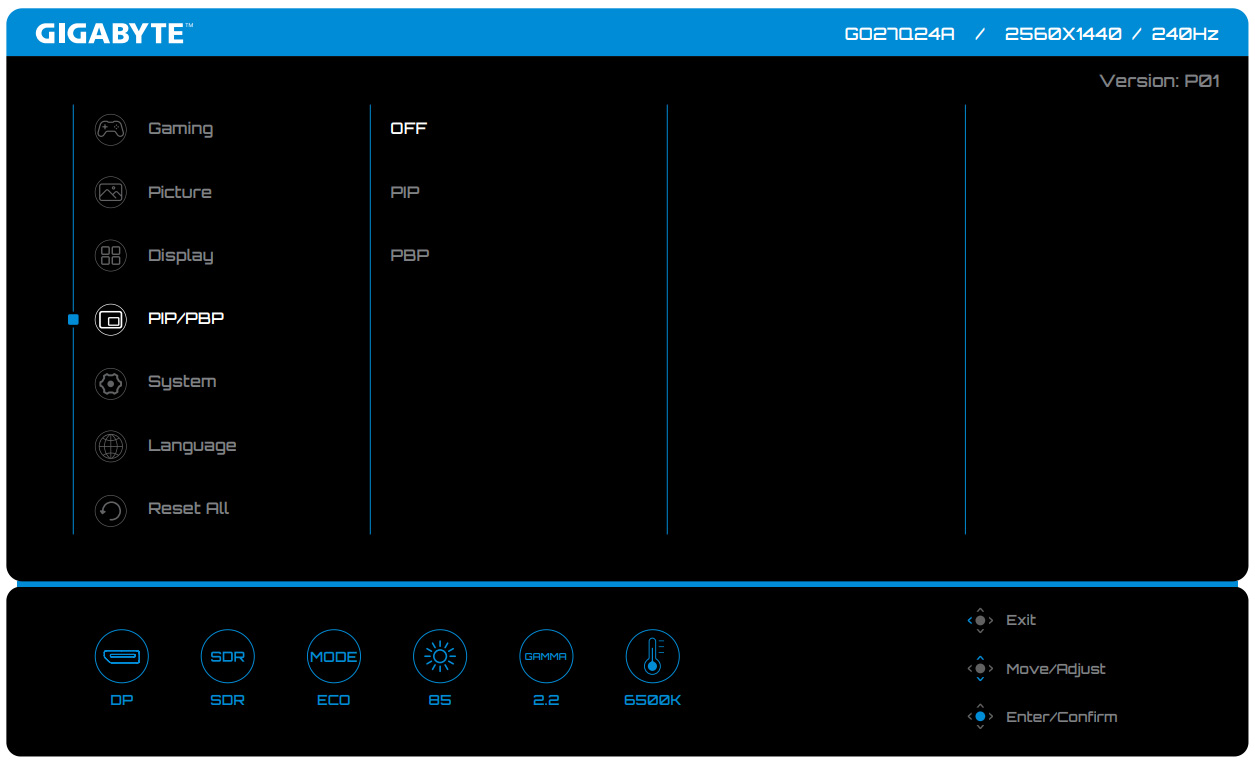Click the Move/Adjust hint label
This screenshot has width=1255, height=764.
pyautogui.click(x=1056, y=669)
